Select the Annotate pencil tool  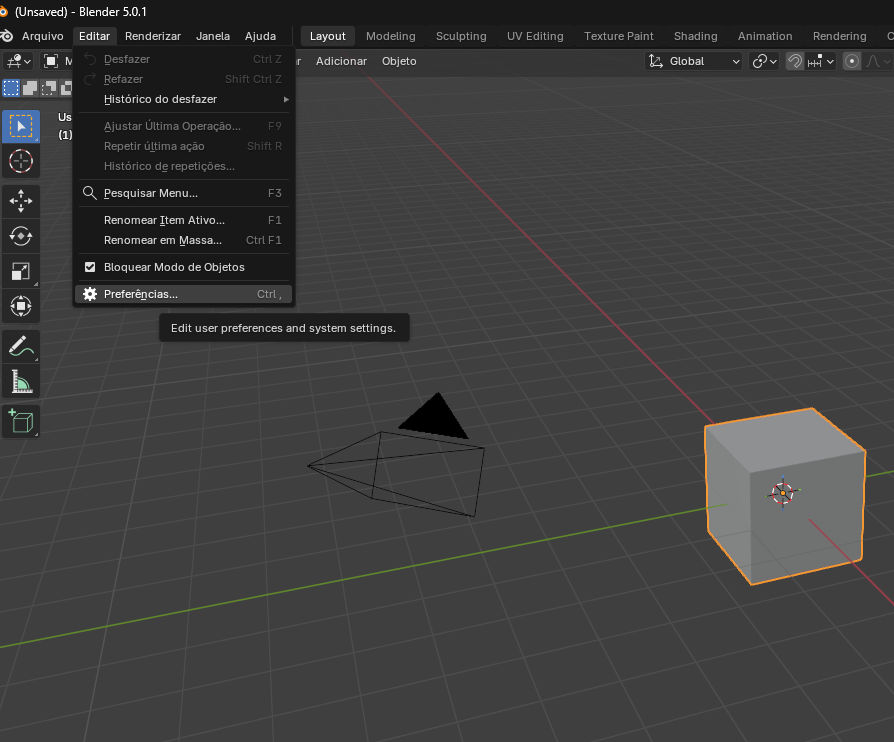21,346
